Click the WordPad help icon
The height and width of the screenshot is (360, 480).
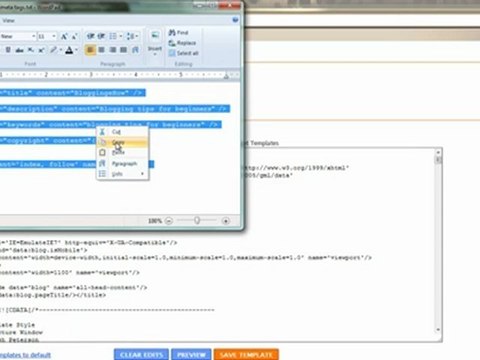235,20
